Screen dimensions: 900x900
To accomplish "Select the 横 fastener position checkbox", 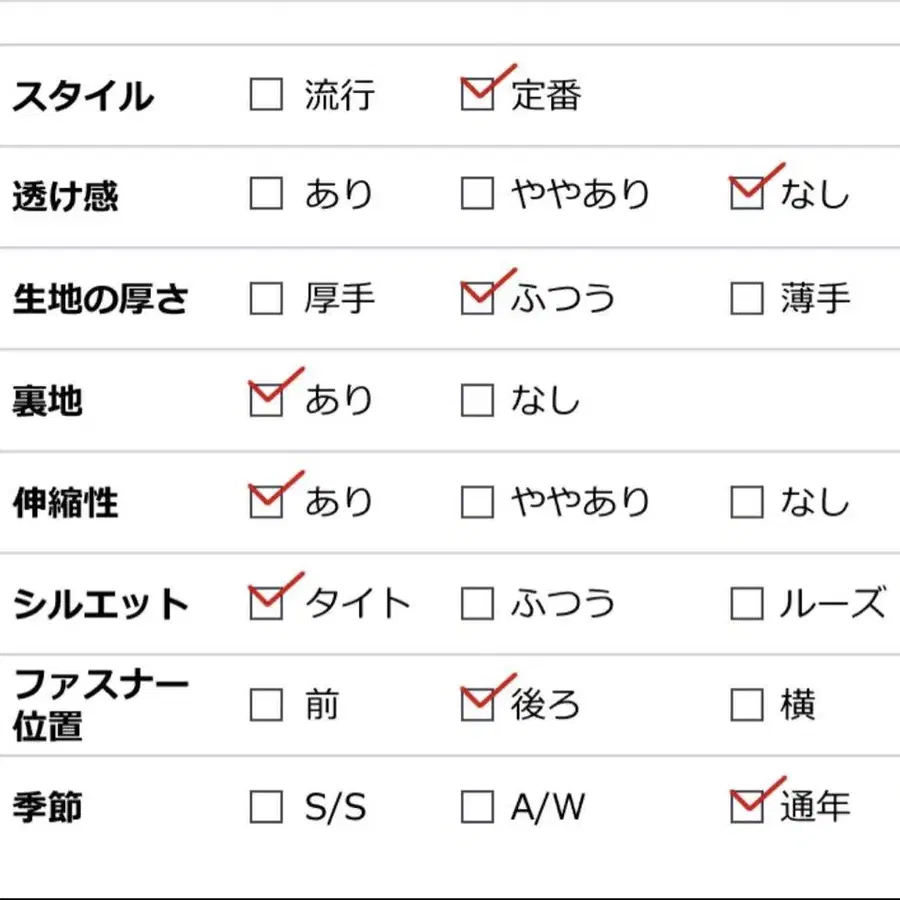I will [x=747, y=705].
